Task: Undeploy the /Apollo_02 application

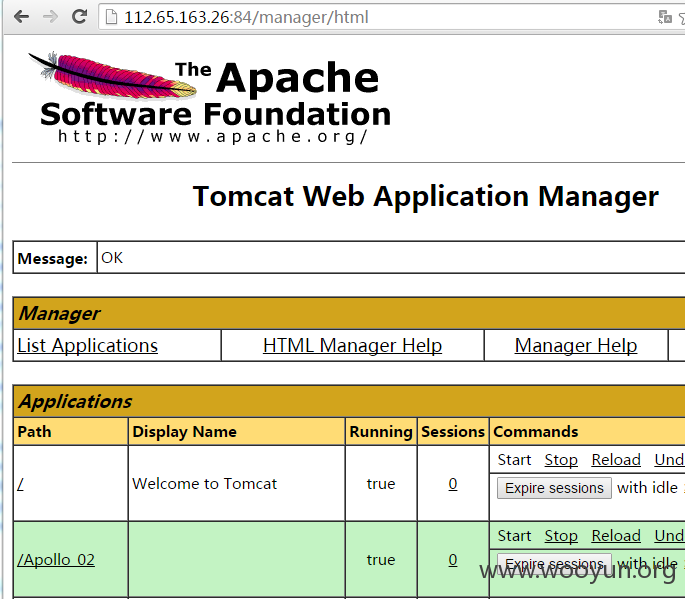Action: (669, 536)
